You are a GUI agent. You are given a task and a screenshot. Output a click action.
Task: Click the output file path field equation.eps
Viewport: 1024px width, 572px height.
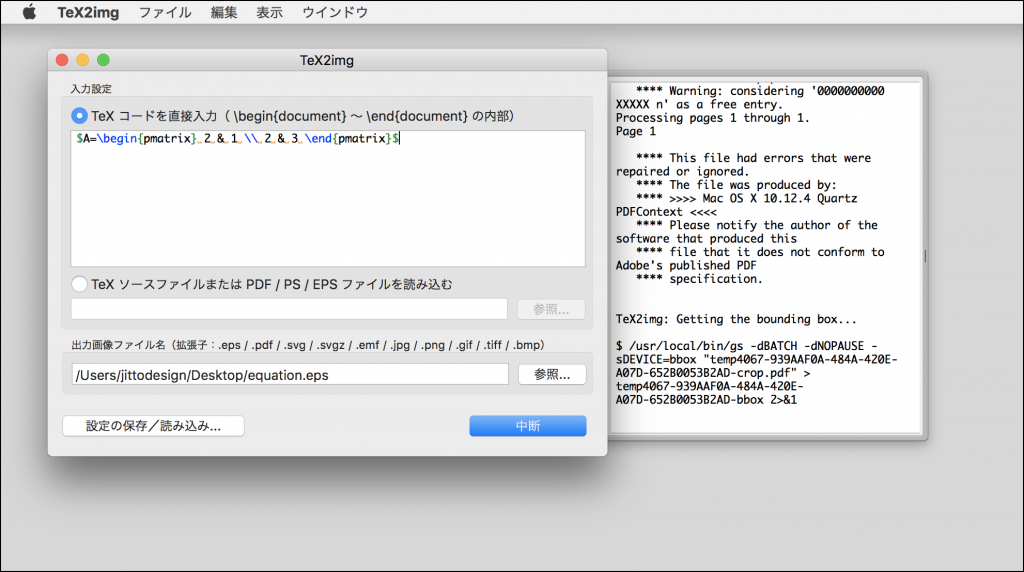(290, 375)
